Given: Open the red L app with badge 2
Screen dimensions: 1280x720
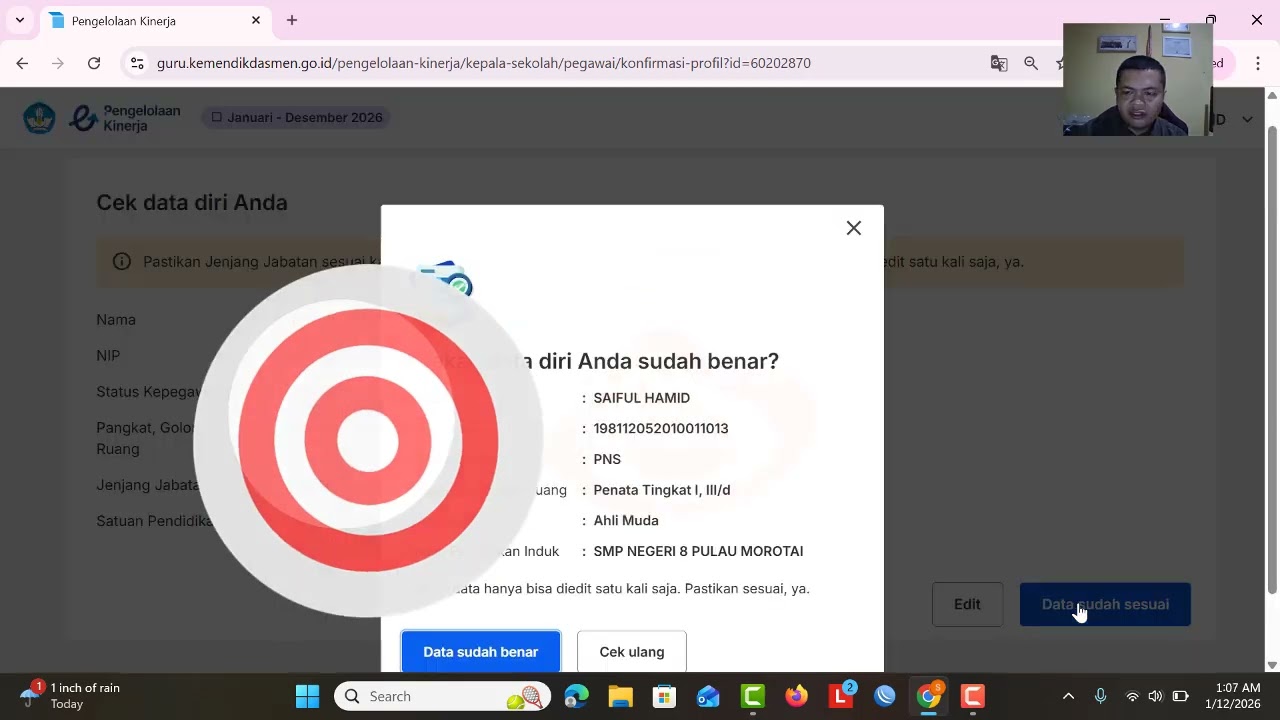Looking at the screenshot, I should point(841,696).
